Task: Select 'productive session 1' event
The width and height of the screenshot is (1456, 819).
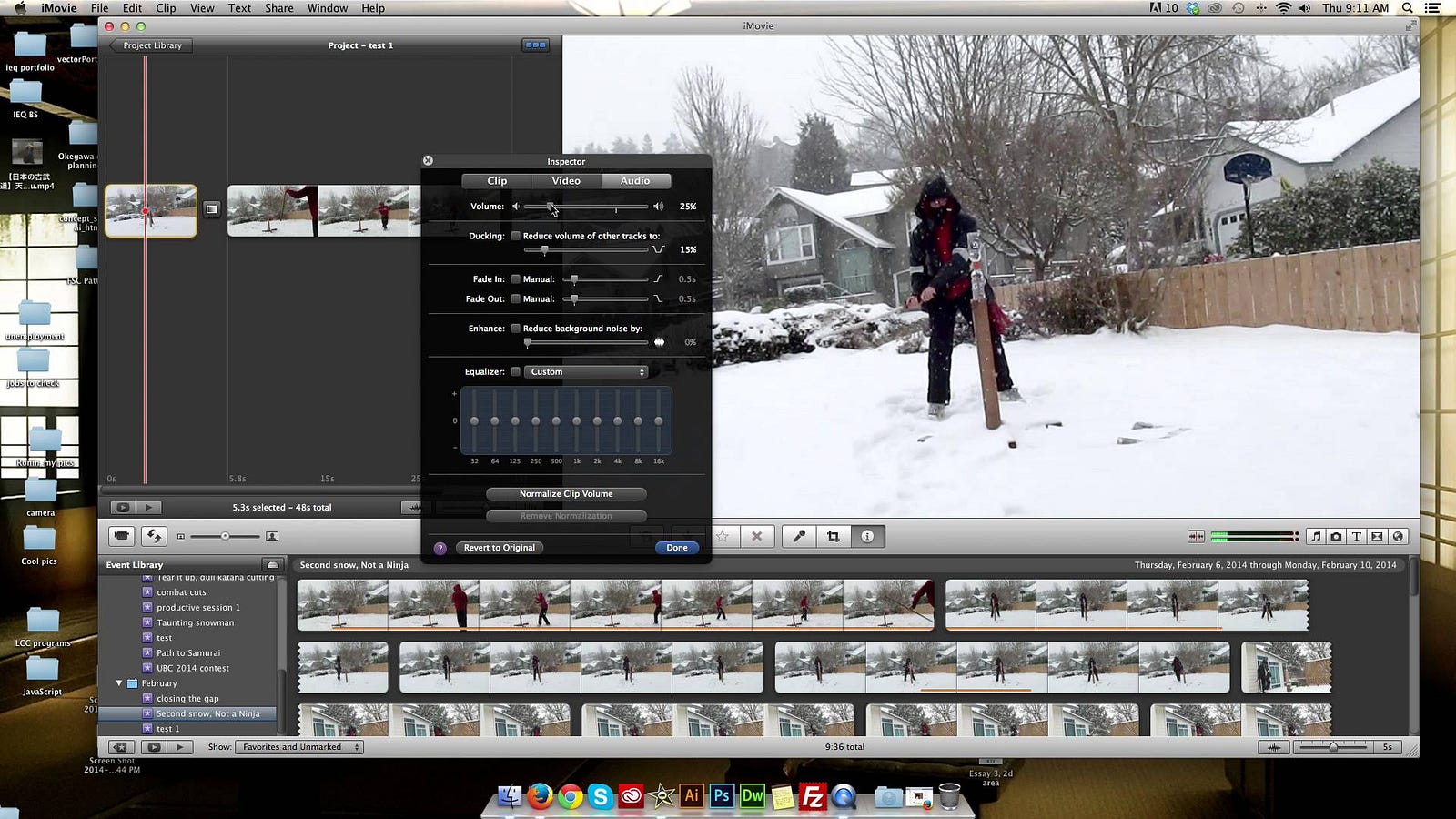Action: point(198,608)
